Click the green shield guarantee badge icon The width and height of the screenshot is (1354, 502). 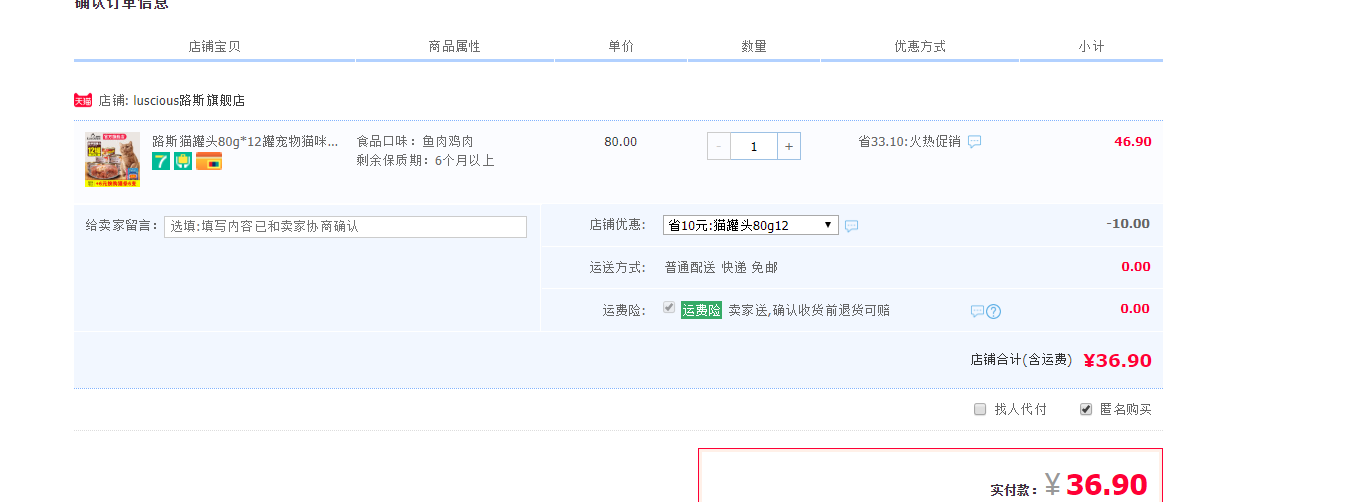tap(183, 161)
